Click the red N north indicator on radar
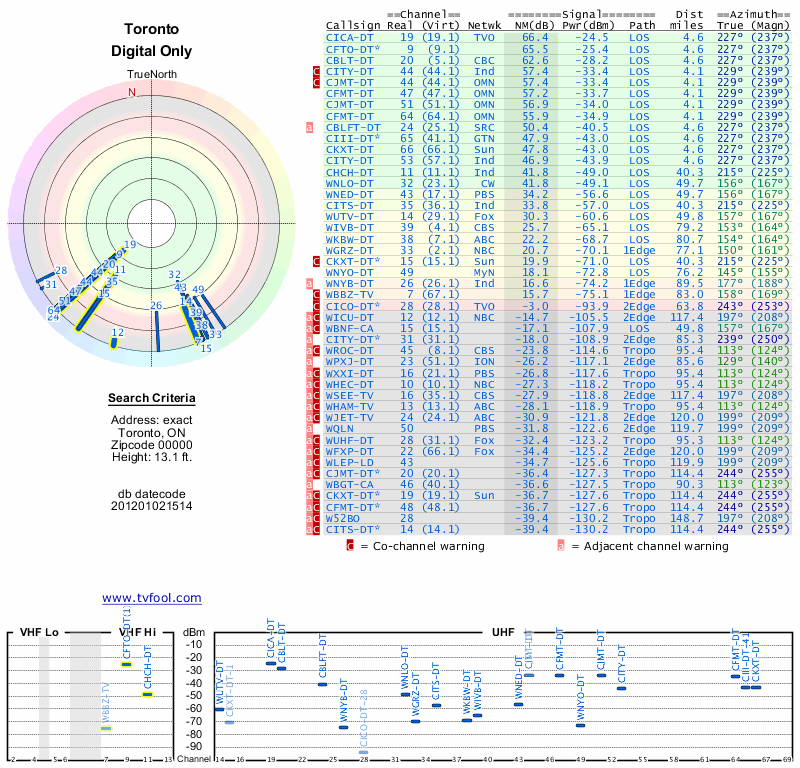 (132, 92)
